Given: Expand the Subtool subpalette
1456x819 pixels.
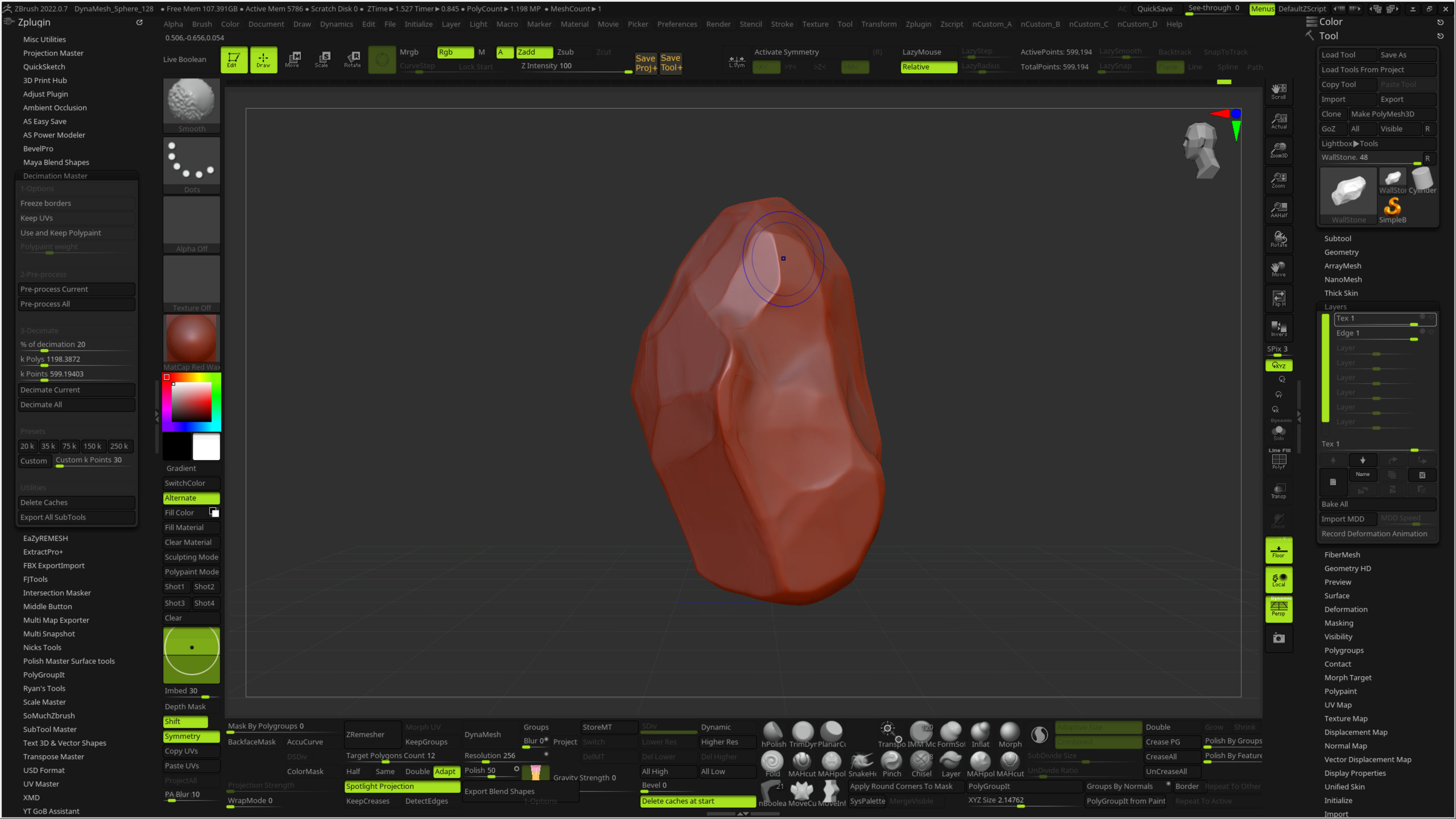Looking at the screenshot, I should pyautogui.click(x=1337, y=238).
